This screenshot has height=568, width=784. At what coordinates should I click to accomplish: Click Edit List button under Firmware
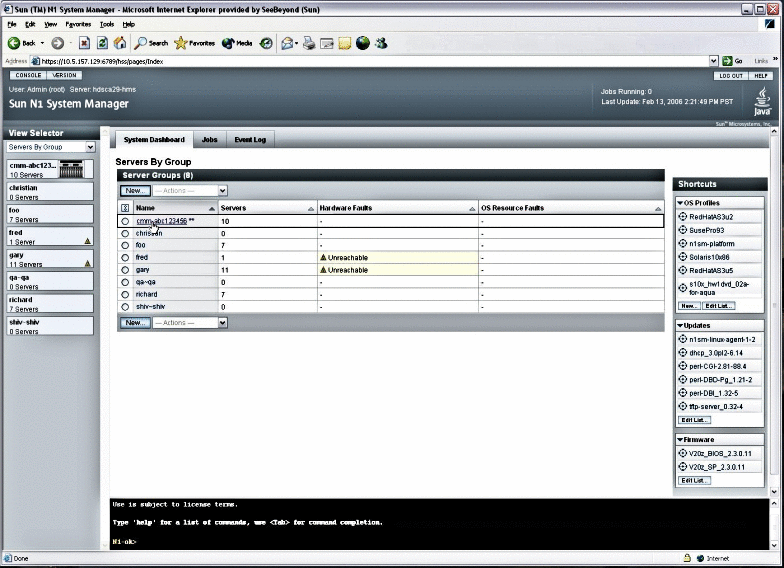coord(694,480)
